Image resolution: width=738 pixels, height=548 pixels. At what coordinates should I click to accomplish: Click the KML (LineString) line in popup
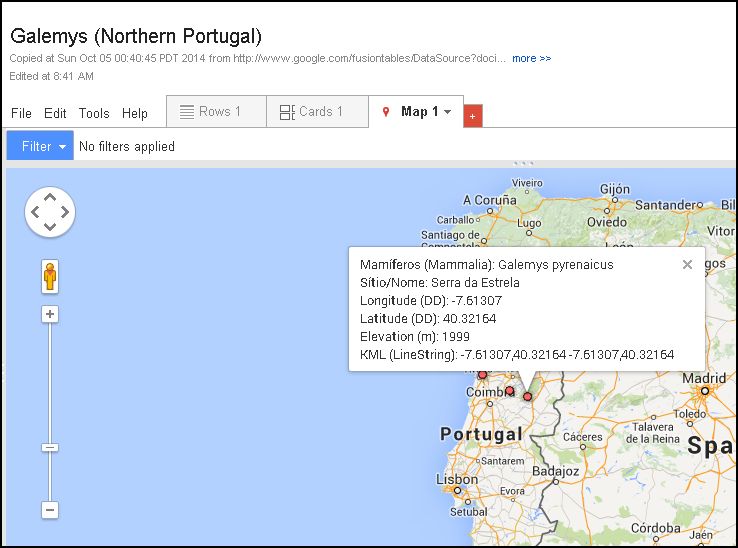517,355
